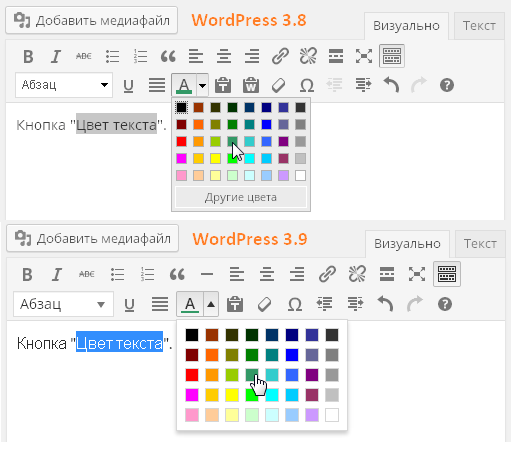Click selected text Цвет текста in WordPress 3.8
The width and height of the screenshot is (511, 450).
click(x=116, y=124)
